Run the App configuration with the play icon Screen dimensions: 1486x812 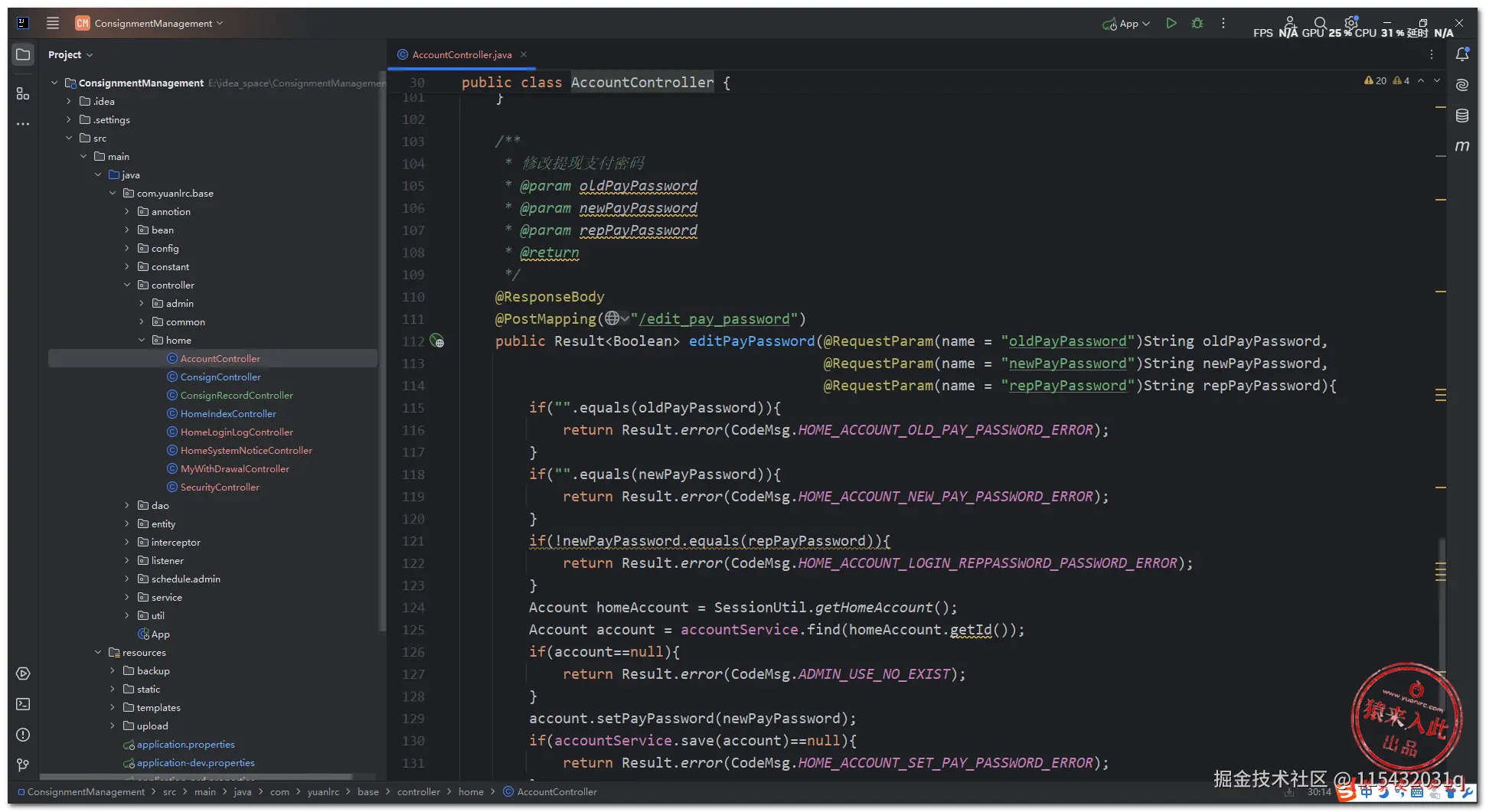point(1171,23)
